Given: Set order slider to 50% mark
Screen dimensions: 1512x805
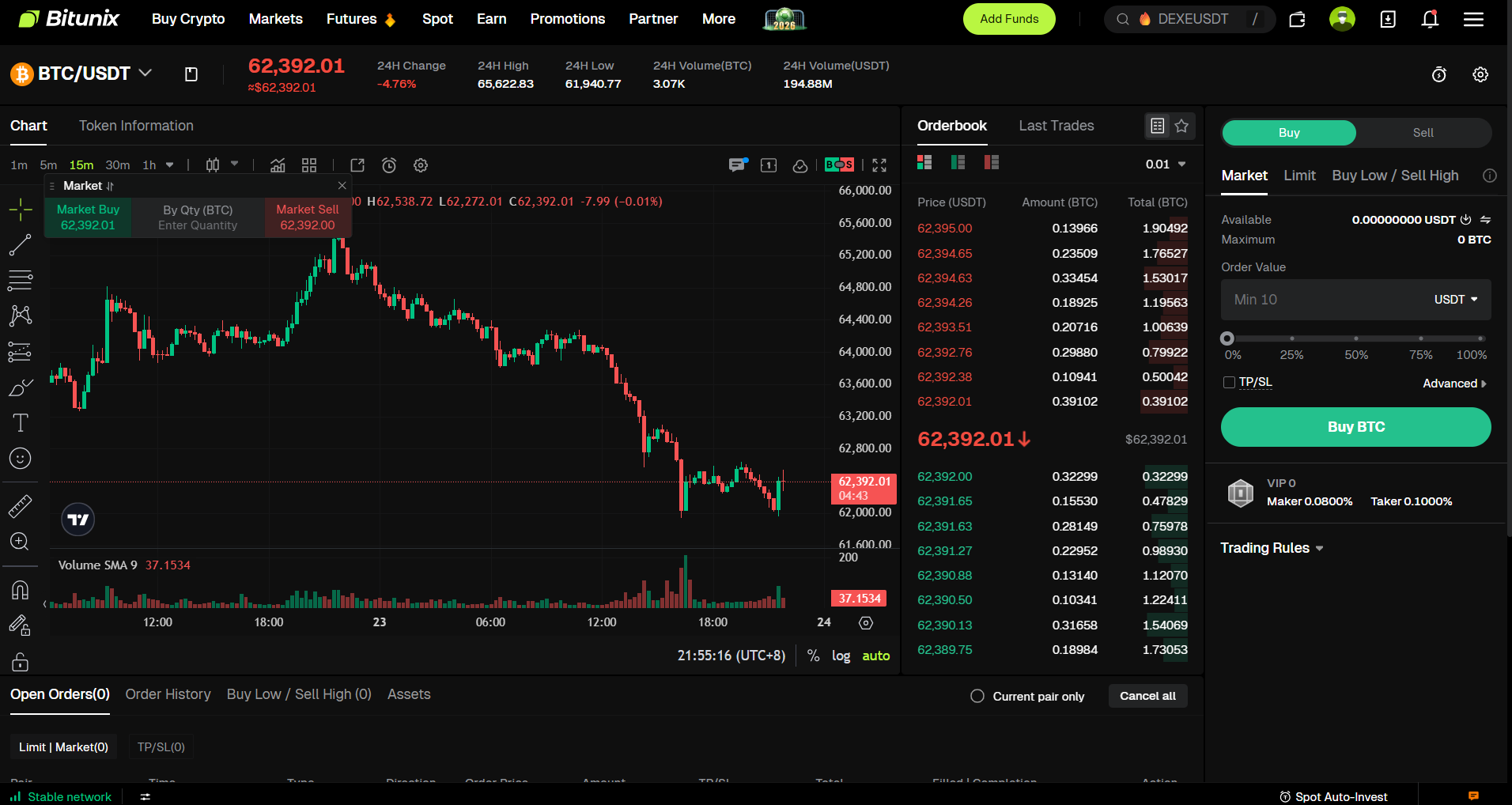Looking at the screenshot, I should pyautogui.click(x=1356, y=338).
